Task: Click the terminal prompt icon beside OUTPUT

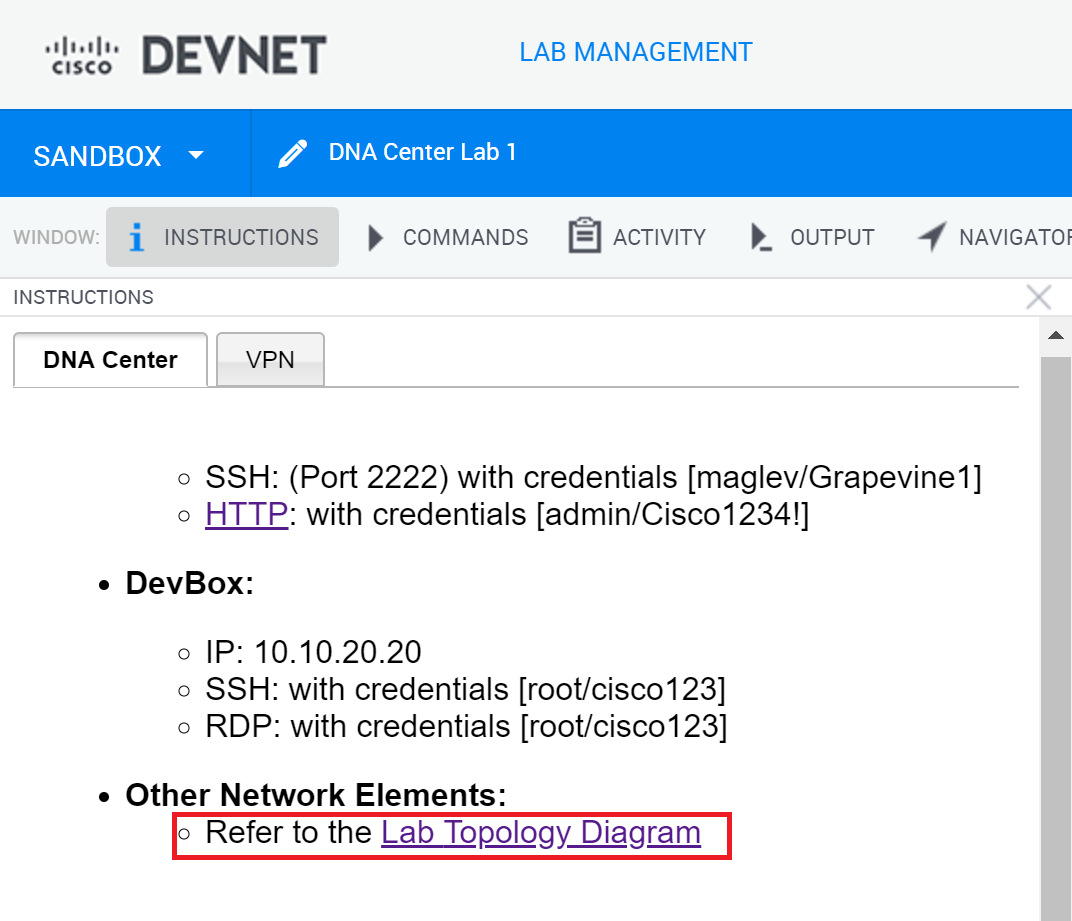Action: click(x=761, y=237)
